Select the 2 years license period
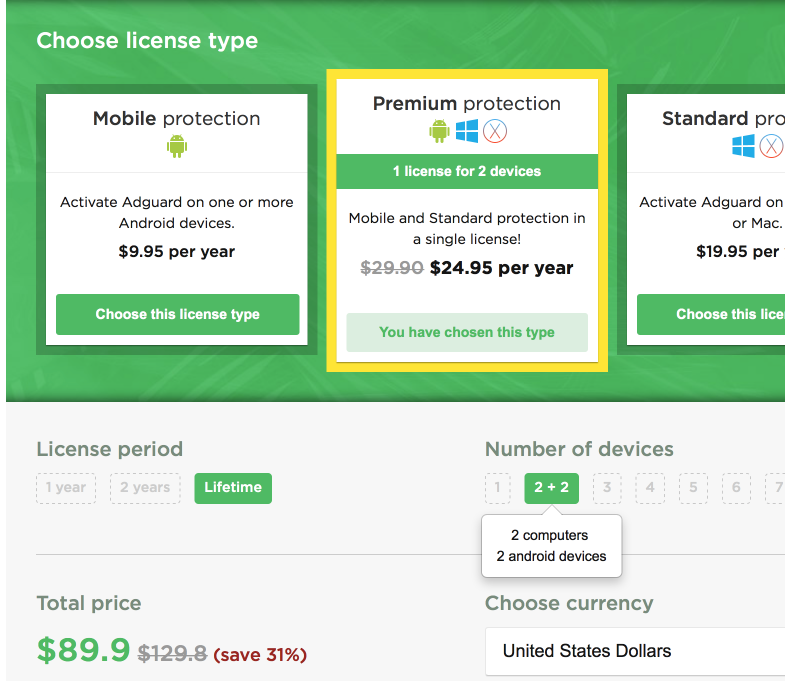 145,488
